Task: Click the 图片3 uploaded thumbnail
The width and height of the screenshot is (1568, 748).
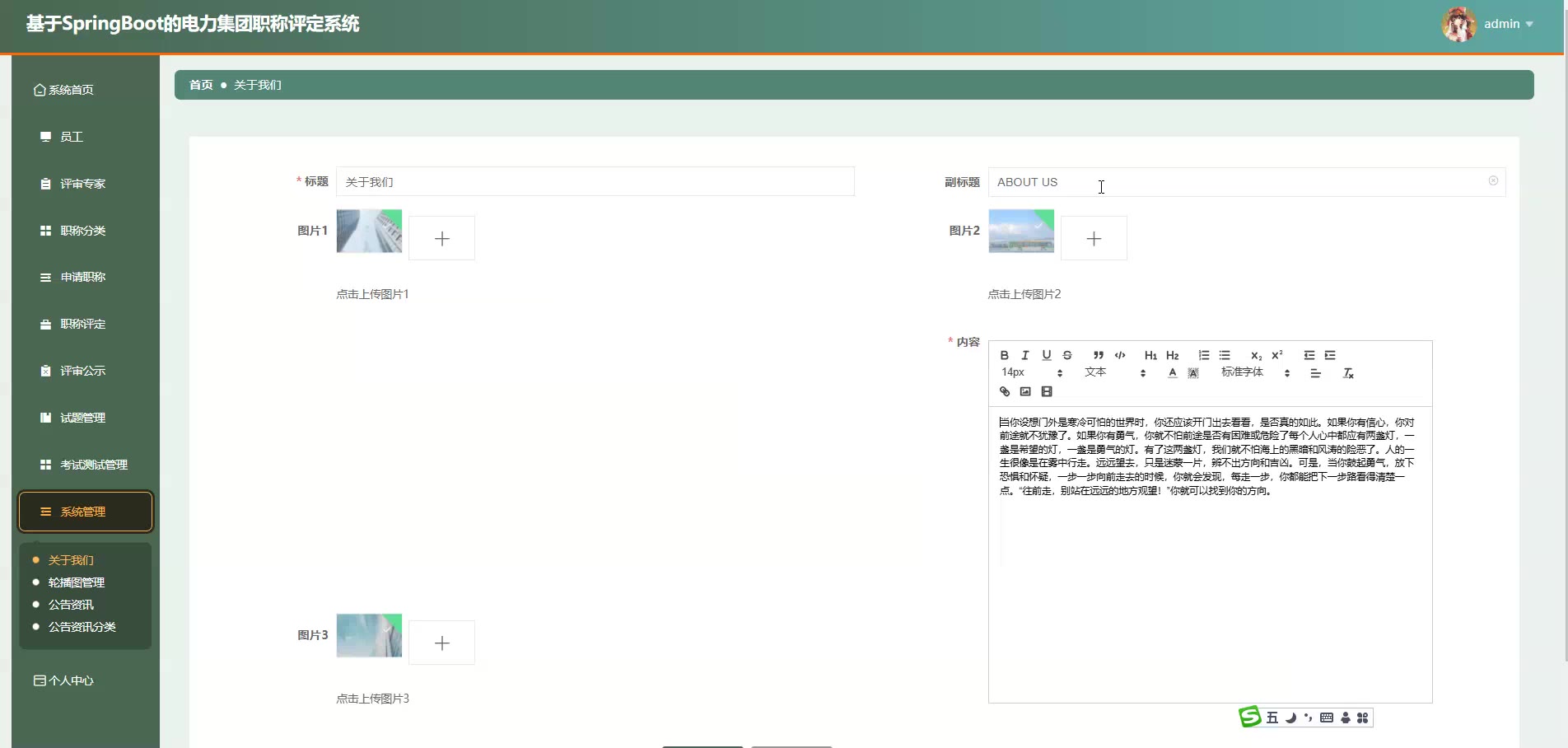Action: pyautogui.click(x=369, y=635)
